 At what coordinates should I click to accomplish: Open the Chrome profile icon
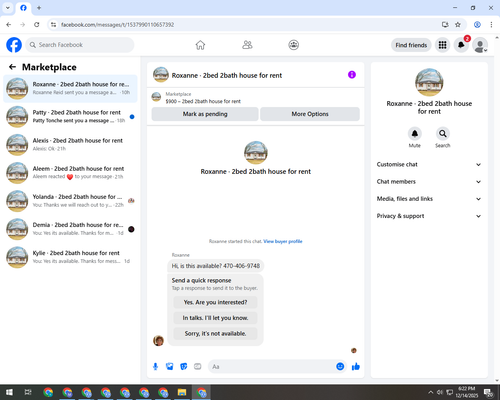[477, 25]
